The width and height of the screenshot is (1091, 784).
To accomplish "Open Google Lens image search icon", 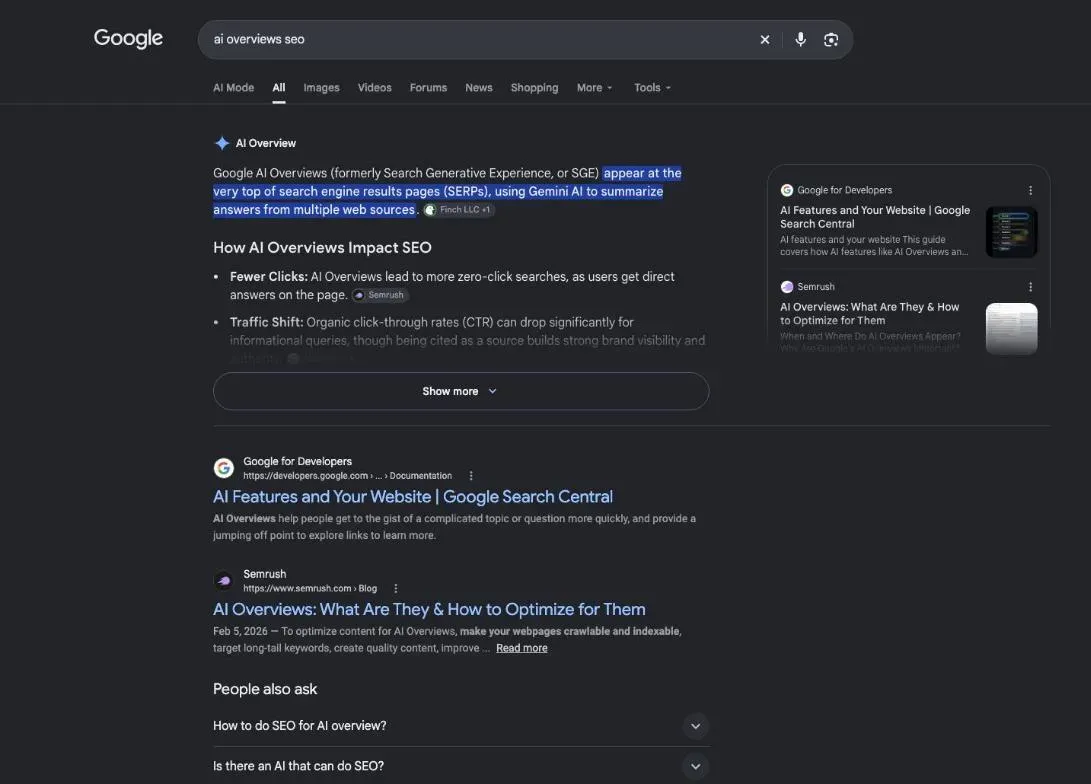I will 831,40.
